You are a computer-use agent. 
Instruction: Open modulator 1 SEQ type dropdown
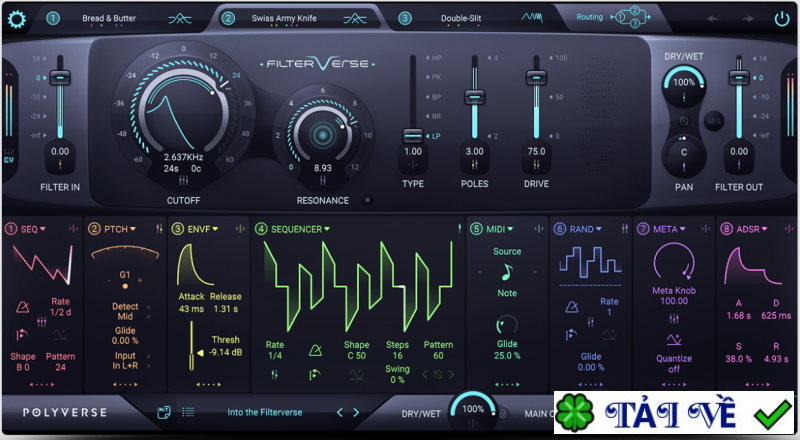pyautogui.click(x=33, y=229)
